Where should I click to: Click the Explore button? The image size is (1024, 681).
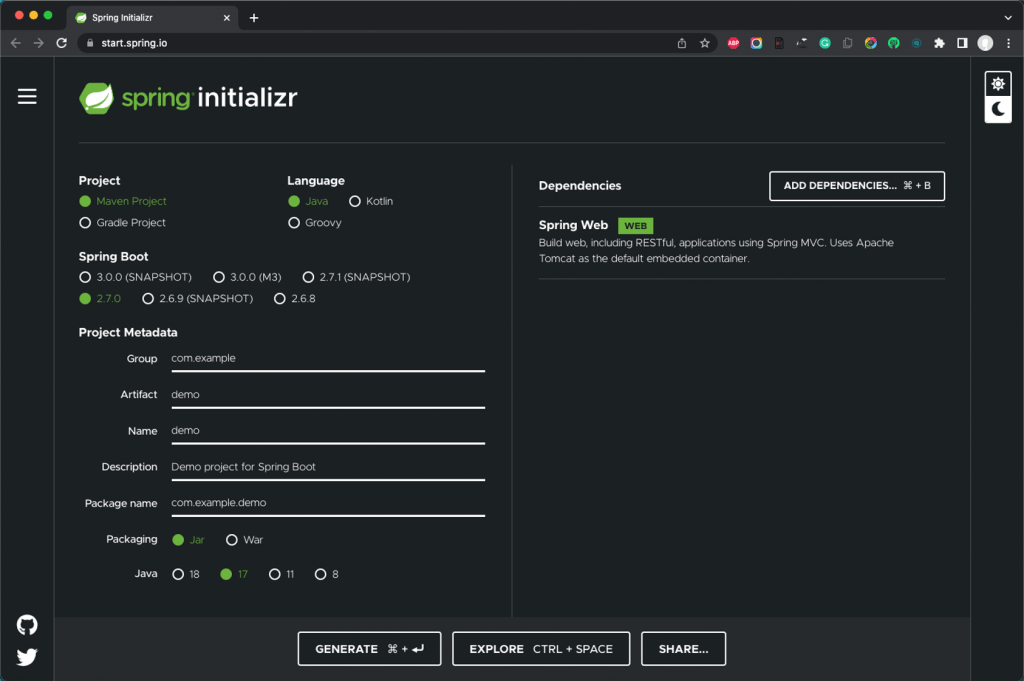click(x=541, y=649)
